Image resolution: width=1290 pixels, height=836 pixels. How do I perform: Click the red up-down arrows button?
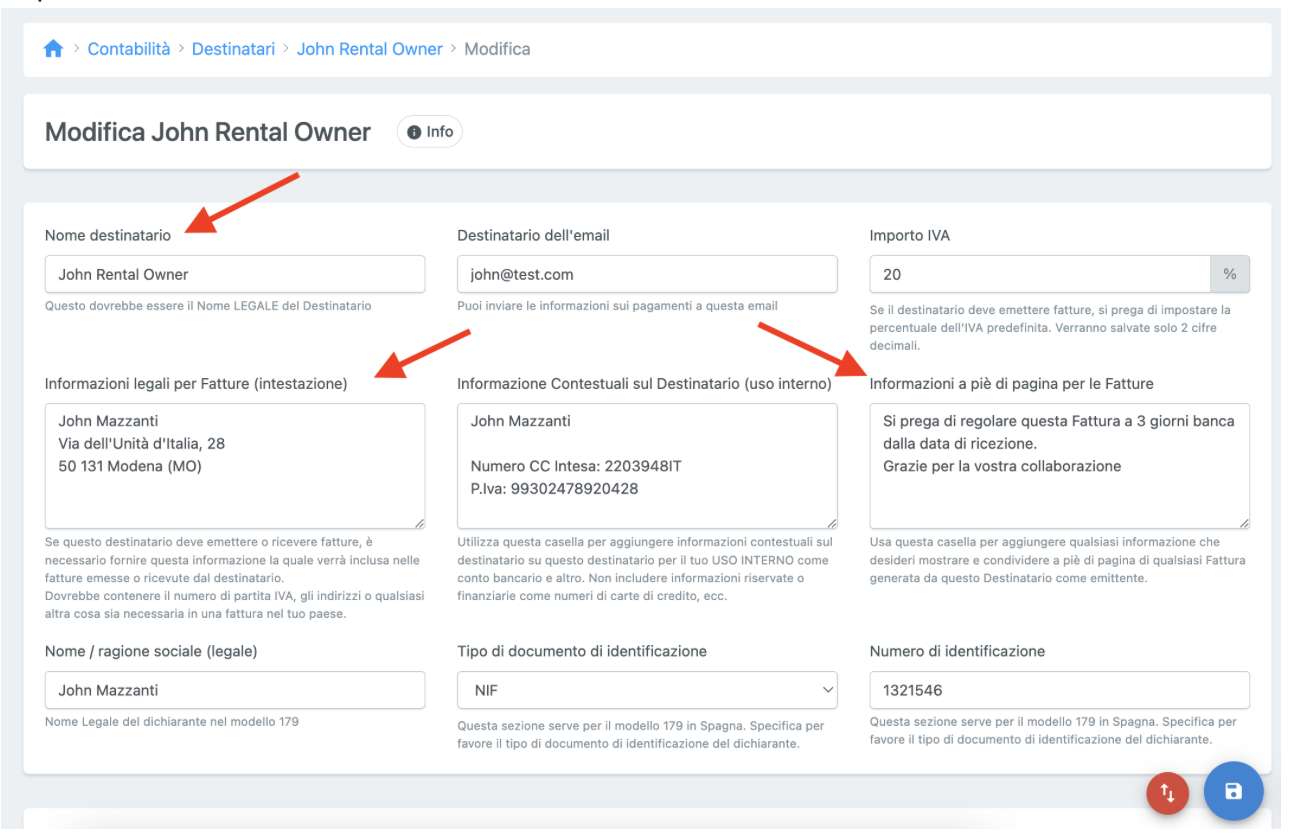point(1167,793)
